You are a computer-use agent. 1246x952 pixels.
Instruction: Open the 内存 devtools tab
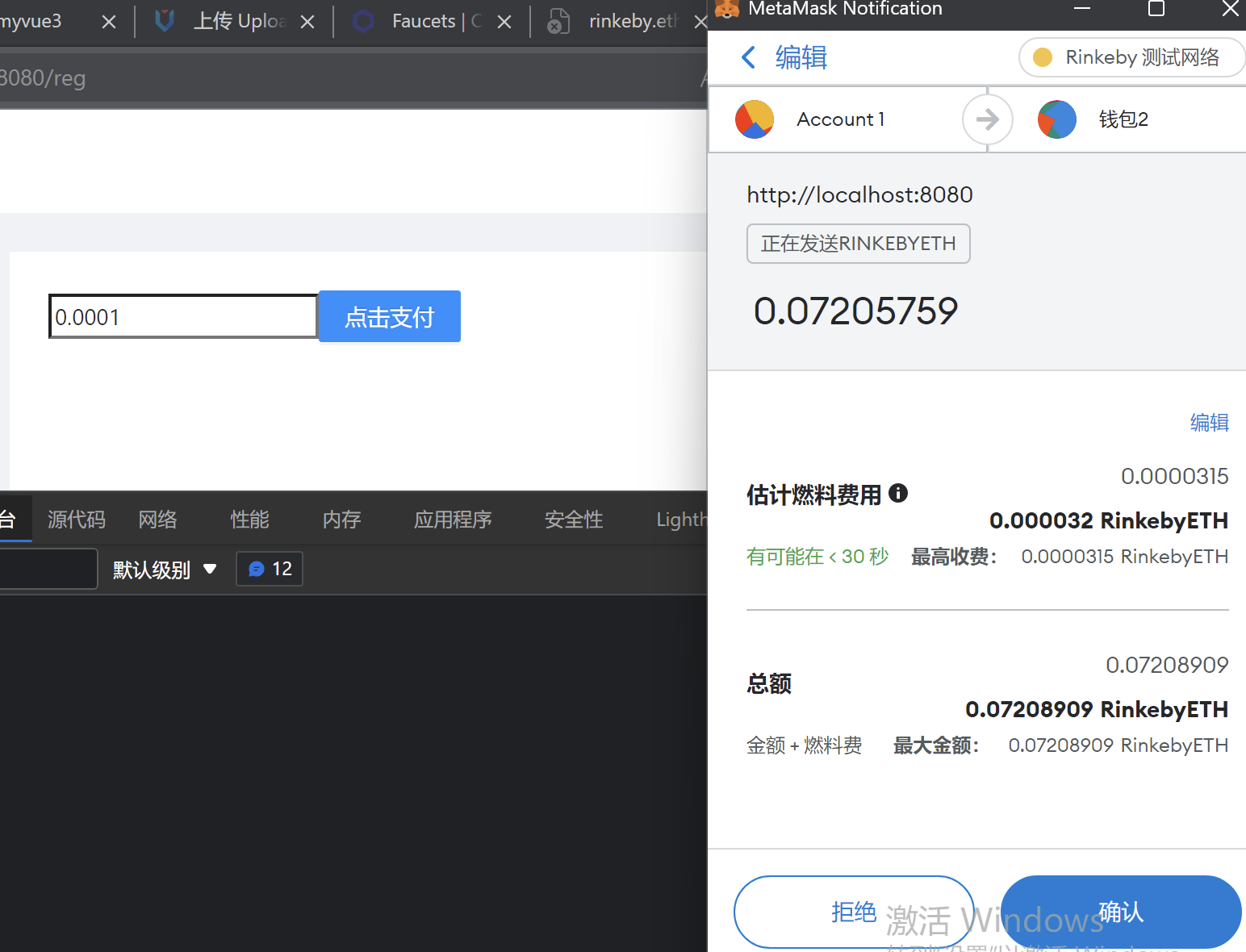tap(342, 519)
